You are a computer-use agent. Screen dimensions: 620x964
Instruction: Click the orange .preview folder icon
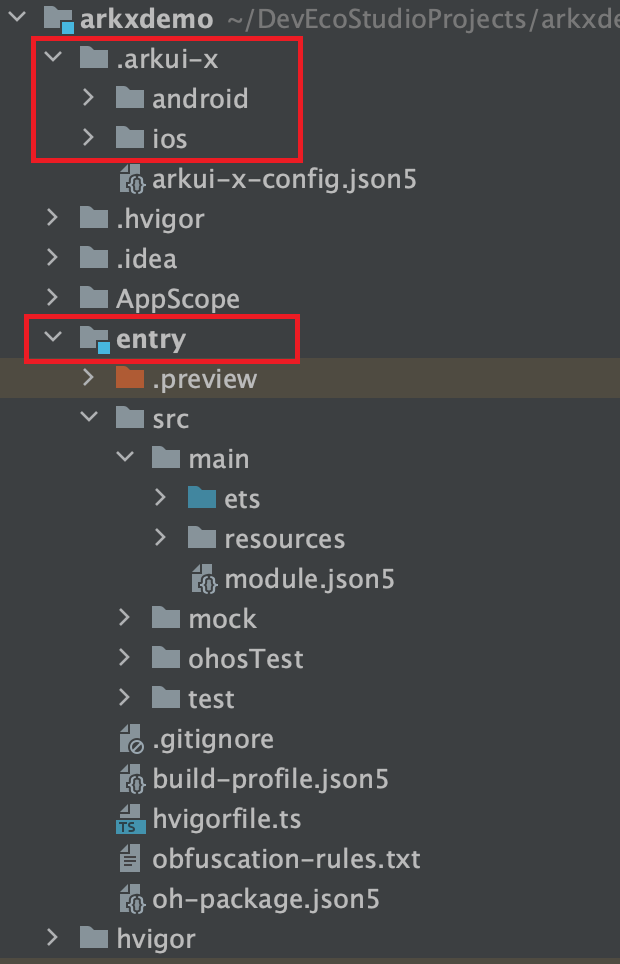point(130,378)
